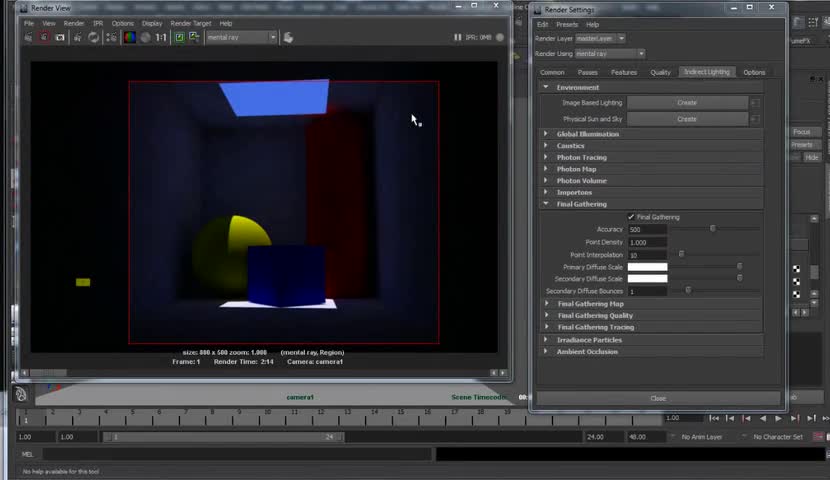Open the Presets menu in Render Settings

click(x=567, y=24)
